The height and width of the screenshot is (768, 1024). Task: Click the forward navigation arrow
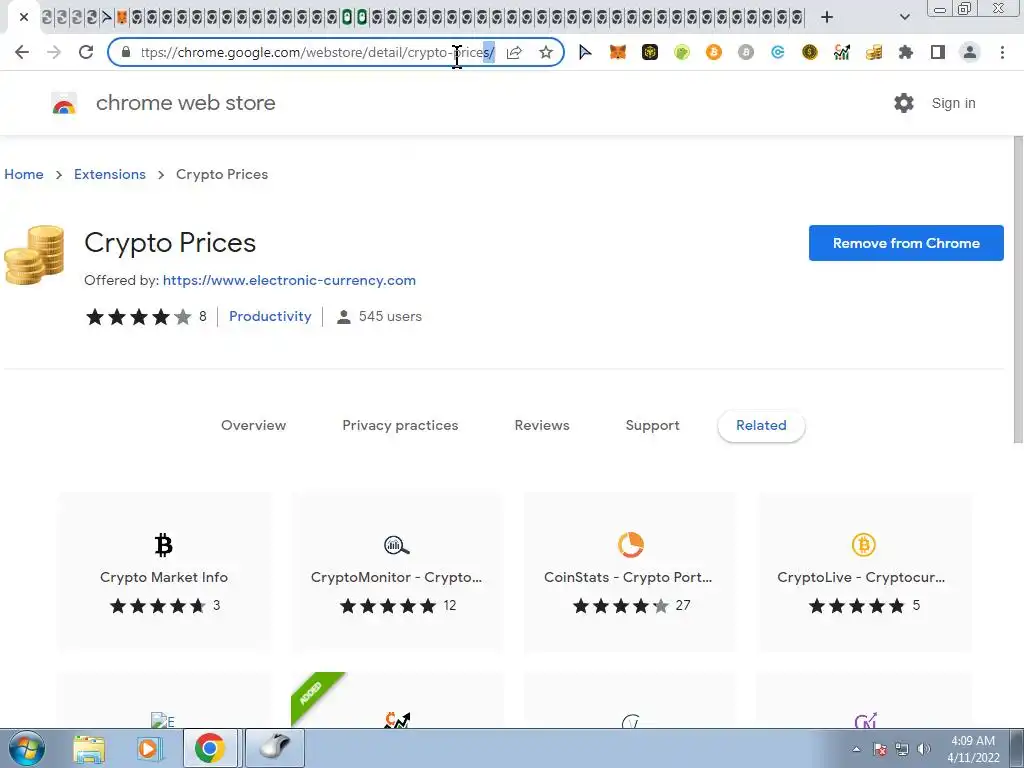pos(54,52)
